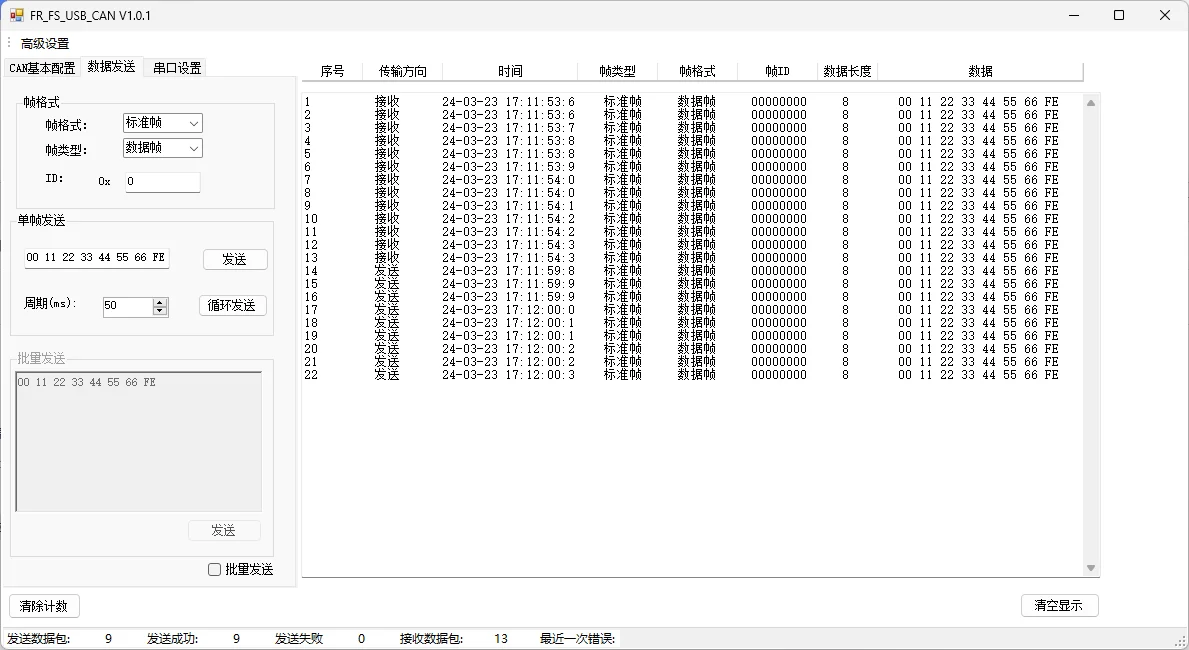Select the 数据发送 tab
1189x650 pixels.
[x=111, y=67]
